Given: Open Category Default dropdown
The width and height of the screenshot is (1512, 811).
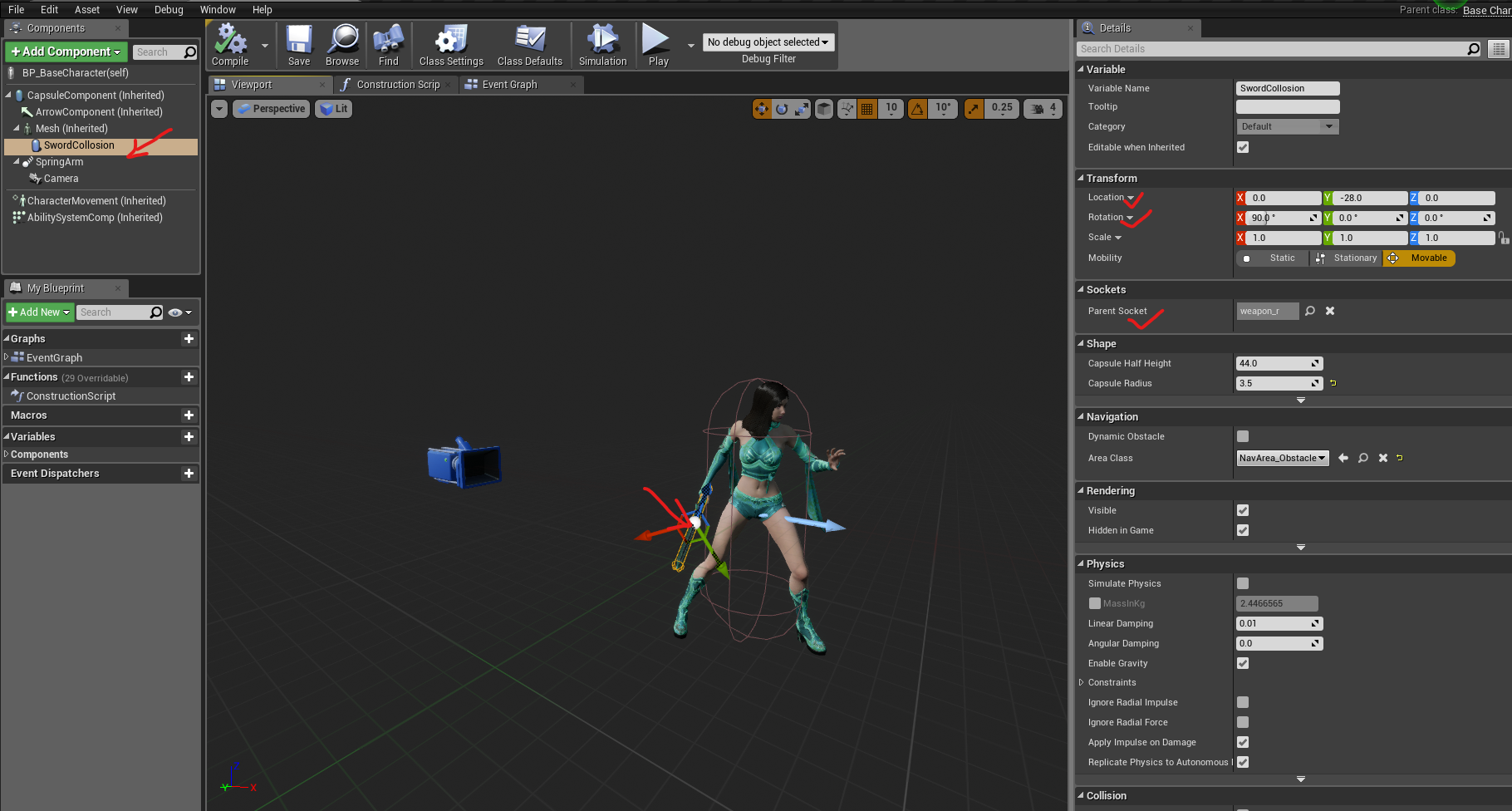Looking at the screenshot, I should pyautogui.click(x=1287, y=126).
